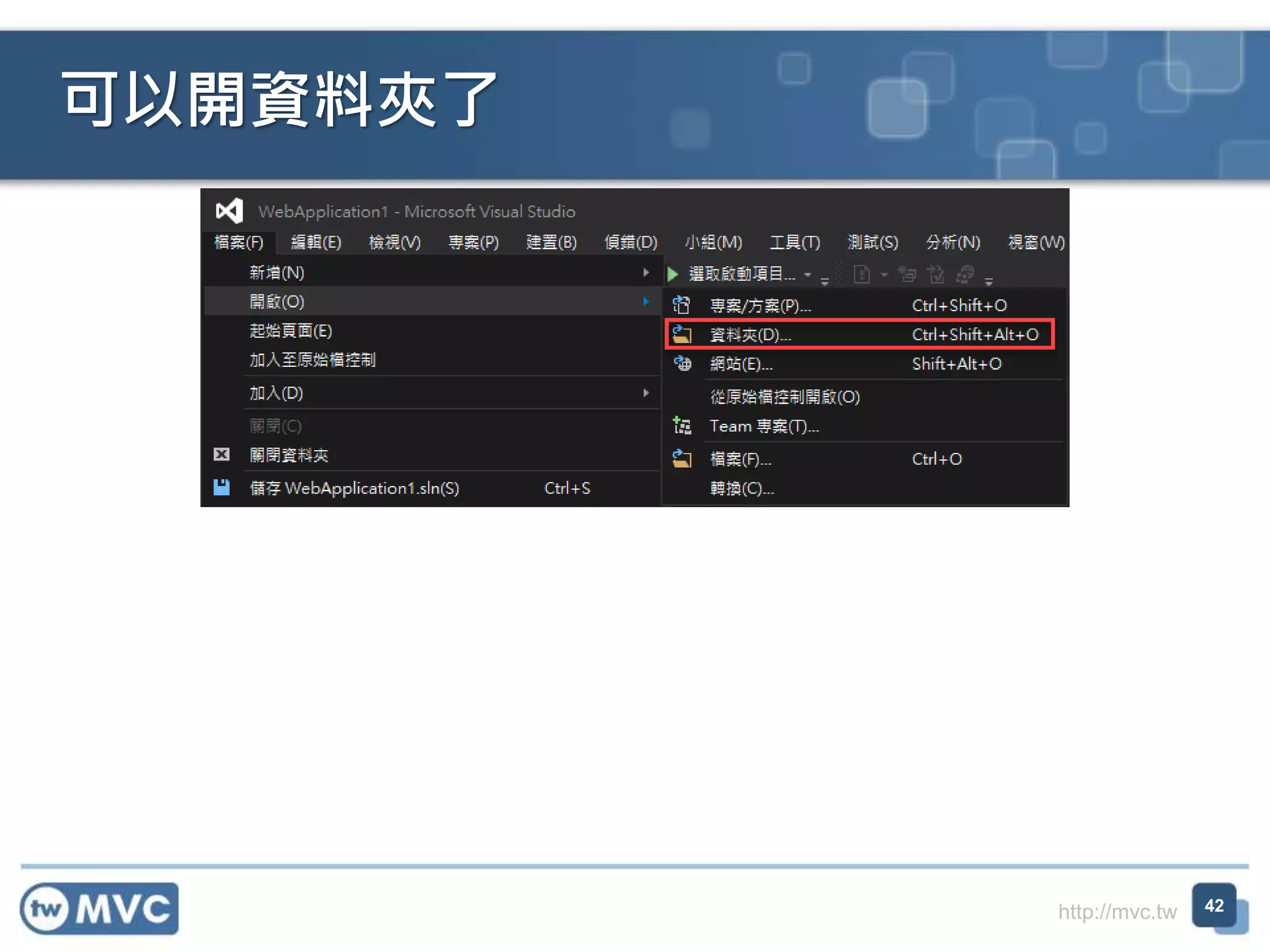Click the twMVC logo
The width and height of the screenshot is (1270, 952).
click(99, 909)
